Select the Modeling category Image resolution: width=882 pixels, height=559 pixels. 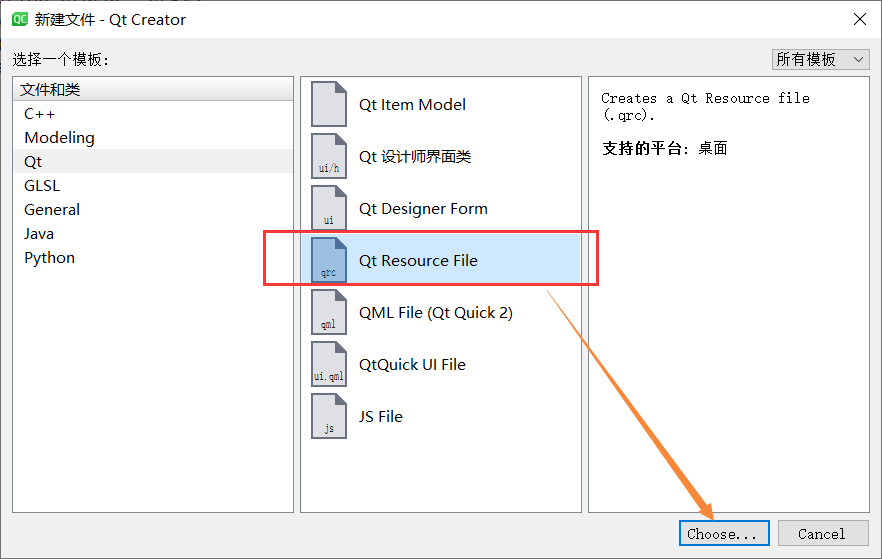(x=152, y=138)
